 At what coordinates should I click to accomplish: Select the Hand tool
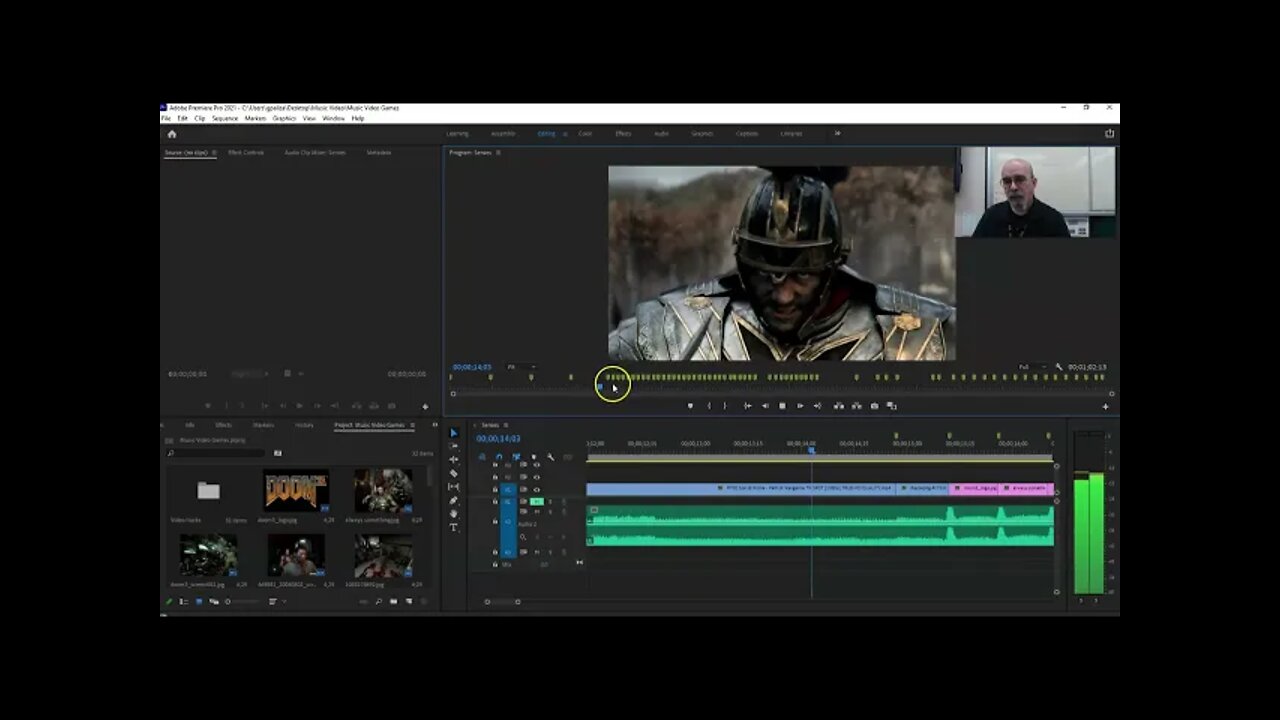point(453,514)
